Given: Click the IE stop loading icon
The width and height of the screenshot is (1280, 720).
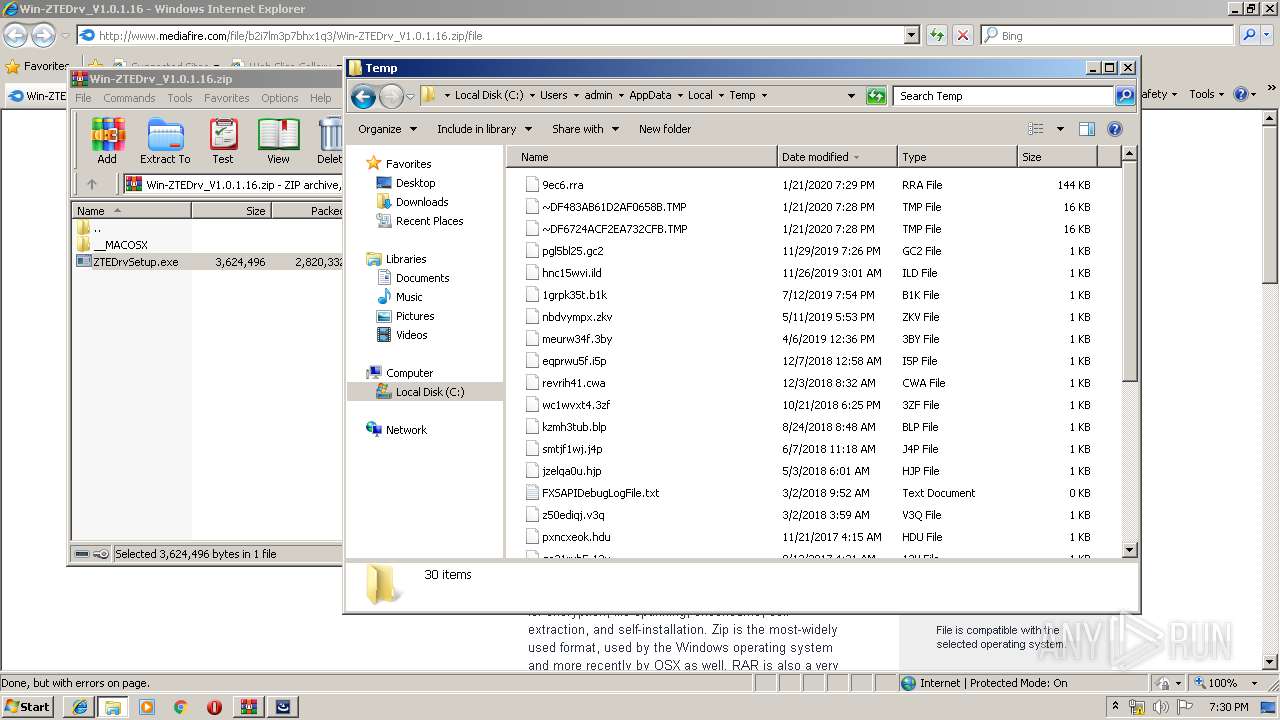Looking at the screenshot, I should [x=963, y=35].
